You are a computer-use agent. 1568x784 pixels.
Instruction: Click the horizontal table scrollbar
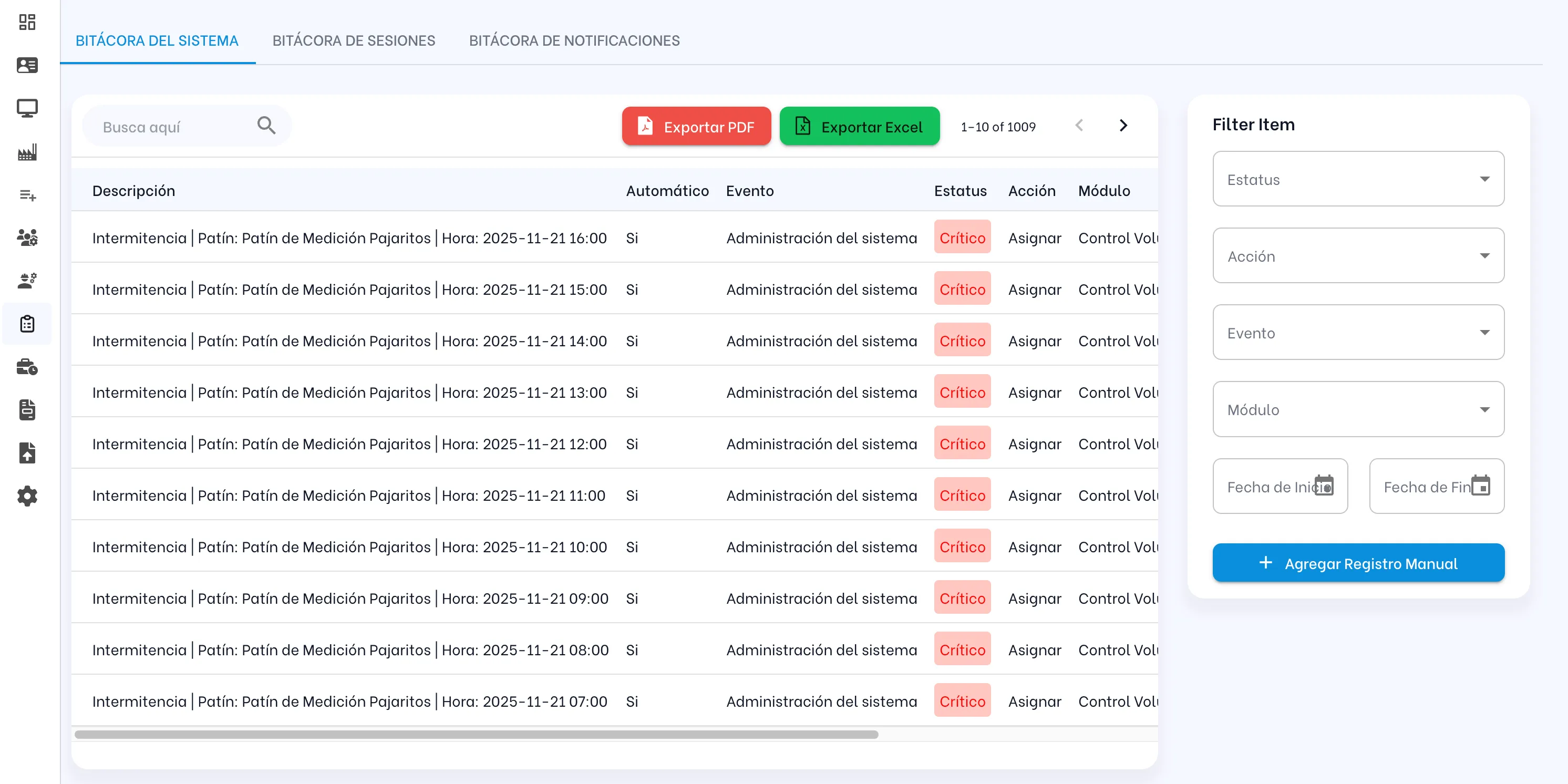pos(476,735)
